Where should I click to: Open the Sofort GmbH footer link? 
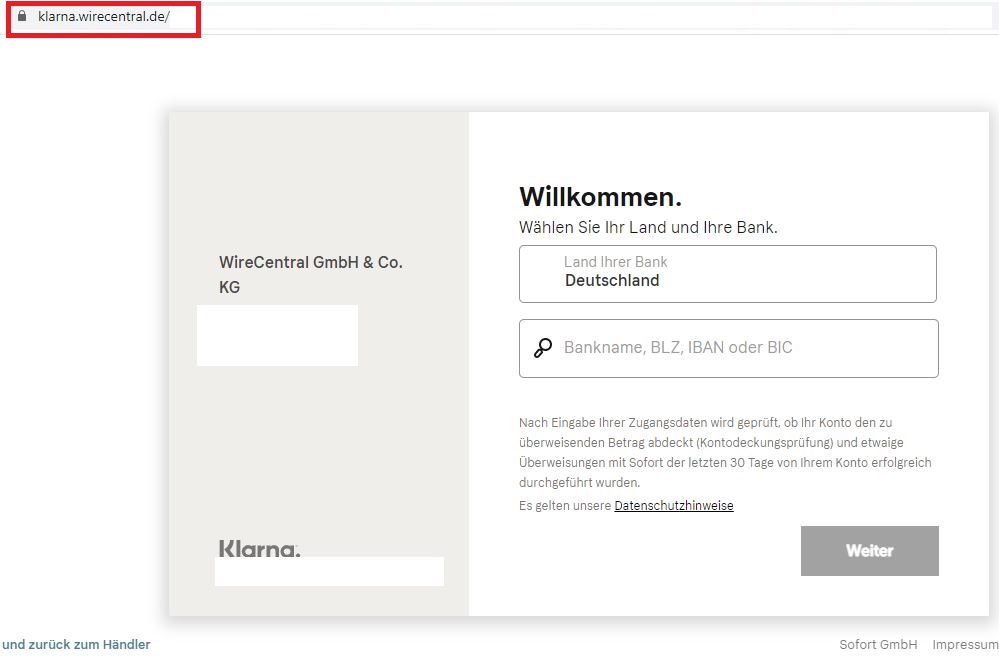click(878, 644)
